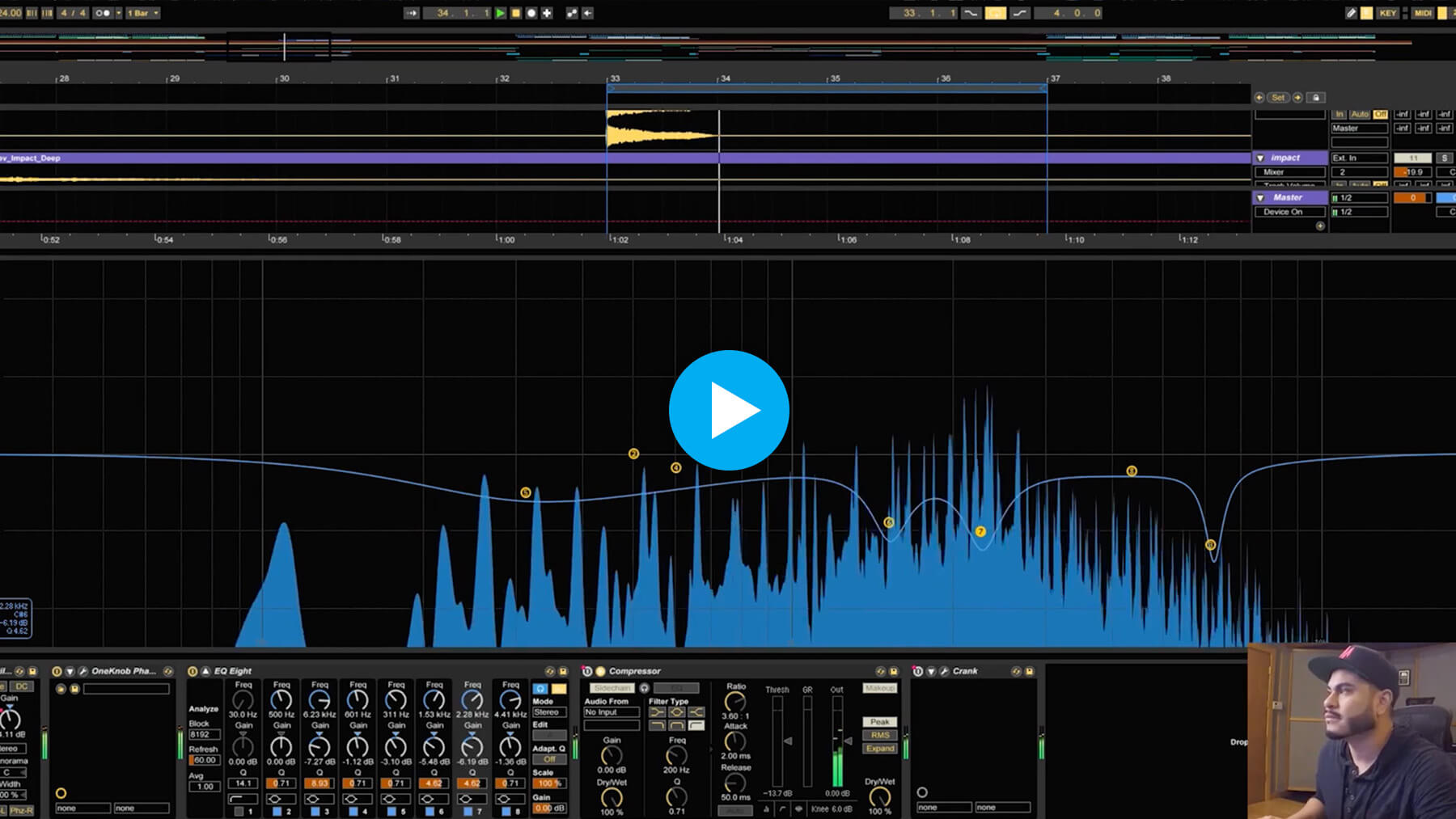Toggle Adapt. Q Off button
Image resolution: width=1456 pixels, height=819 pixels.
tap(549, 759)
